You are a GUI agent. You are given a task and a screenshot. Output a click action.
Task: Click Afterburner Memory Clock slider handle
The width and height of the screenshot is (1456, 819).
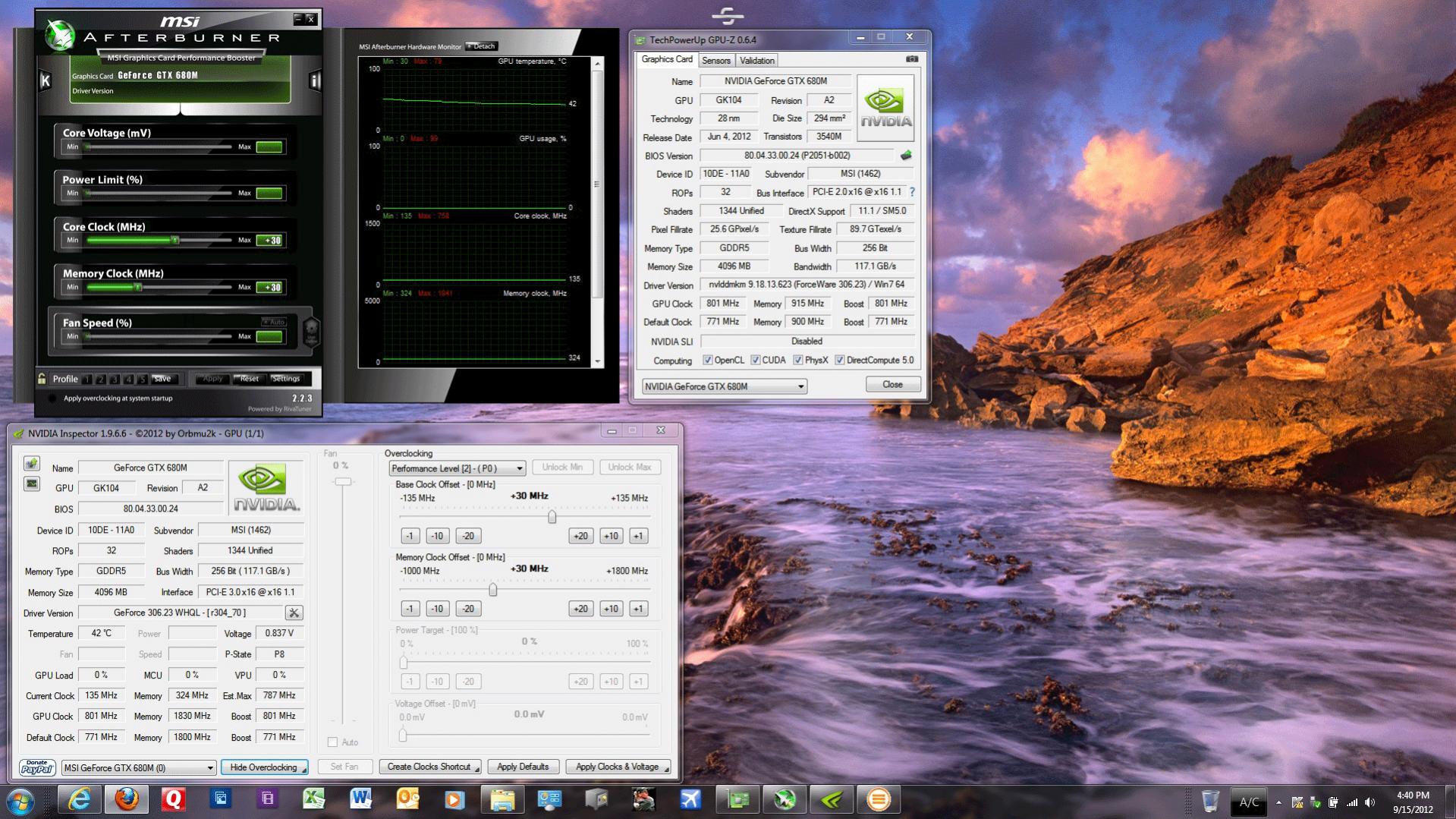(137, 287)
